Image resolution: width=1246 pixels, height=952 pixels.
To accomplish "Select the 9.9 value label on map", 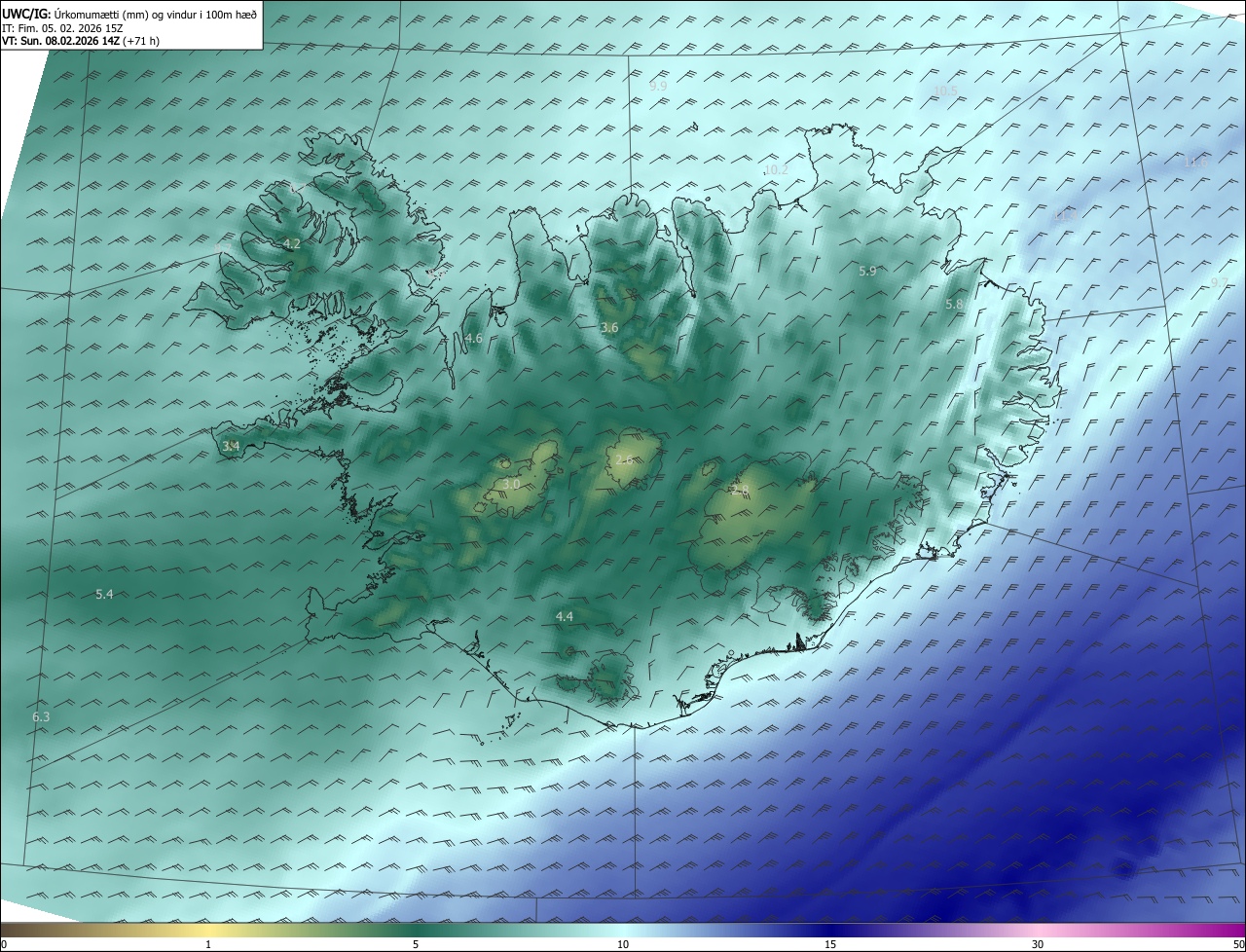I will coord(659,87).
